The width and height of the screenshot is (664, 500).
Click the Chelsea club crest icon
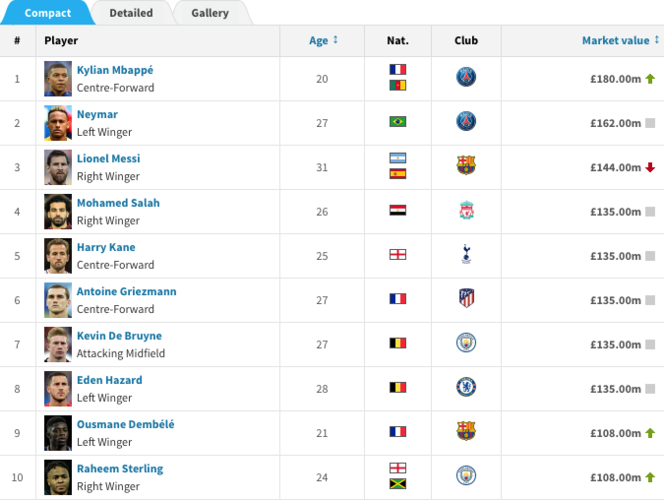pos(466,387)
